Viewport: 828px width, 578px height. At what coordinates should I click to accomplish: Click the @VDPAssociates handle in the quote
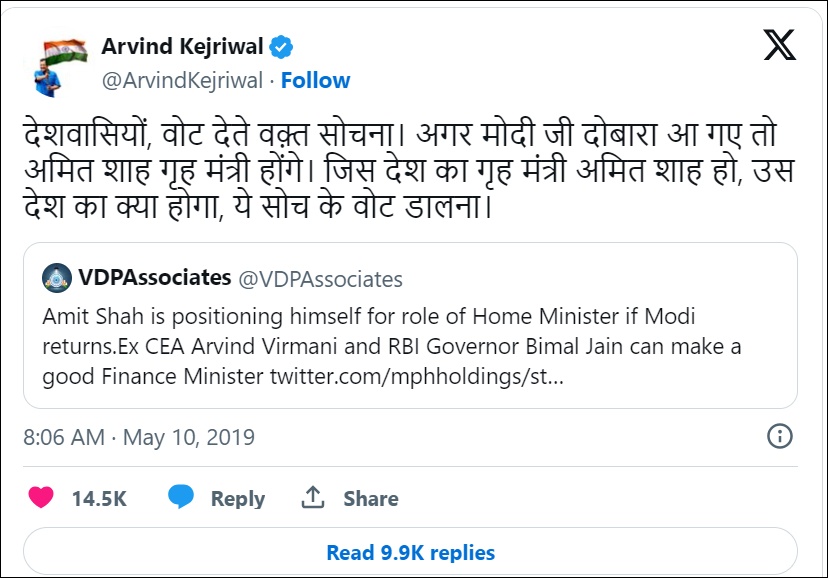point(320,279)
